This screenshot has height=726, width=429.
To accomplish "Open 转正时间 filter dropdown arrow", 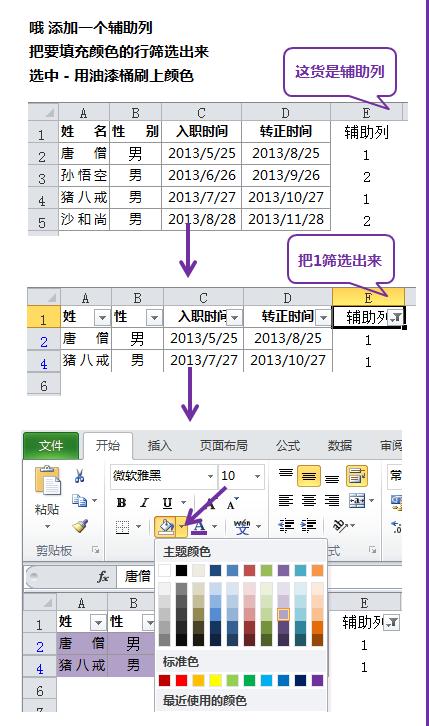I will pyautogui.click(x=323, y=318).
